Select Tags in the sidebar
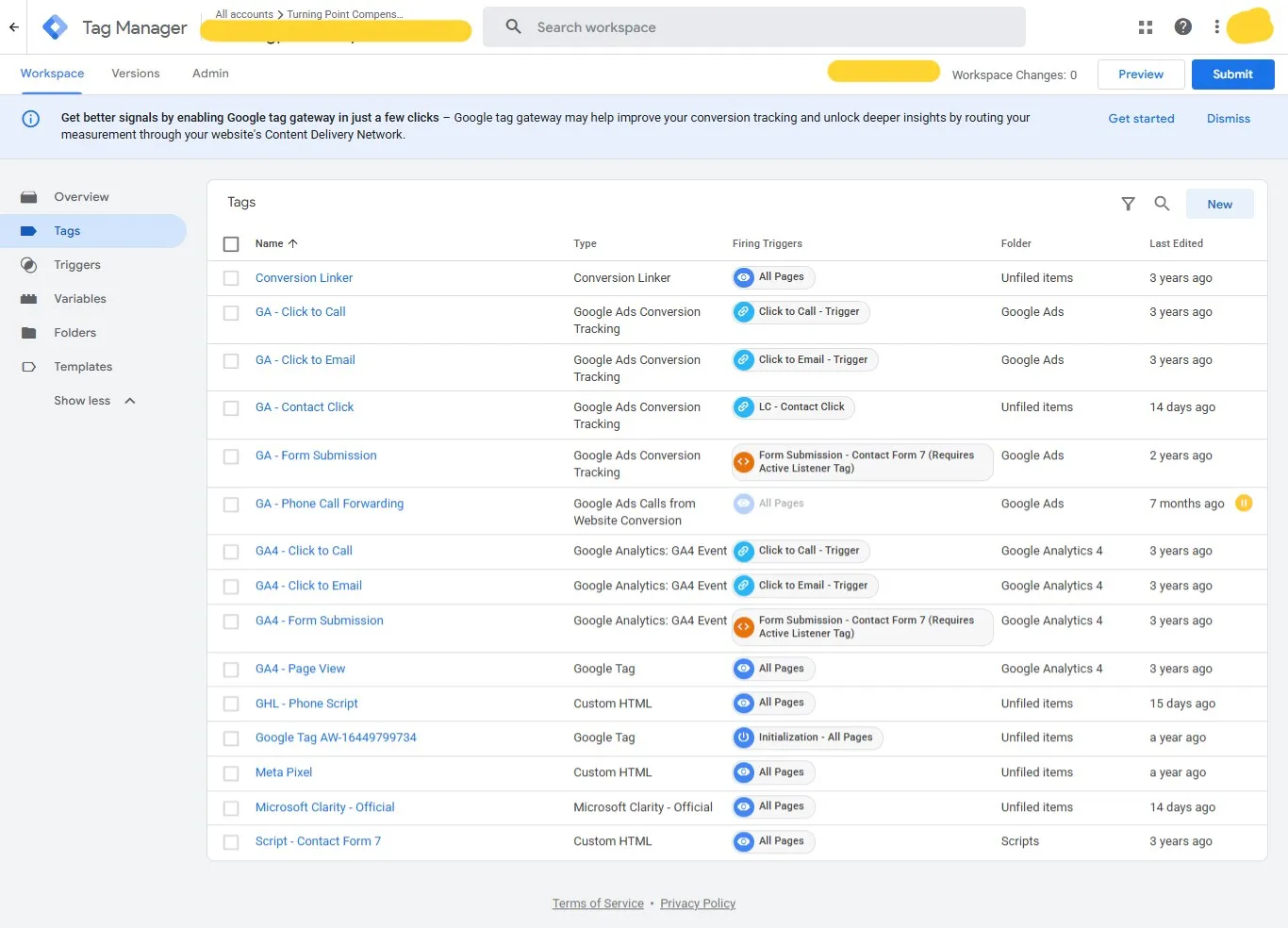Image resolution: width=1288 pixels, height=928 pixels. tap(93, 231)
